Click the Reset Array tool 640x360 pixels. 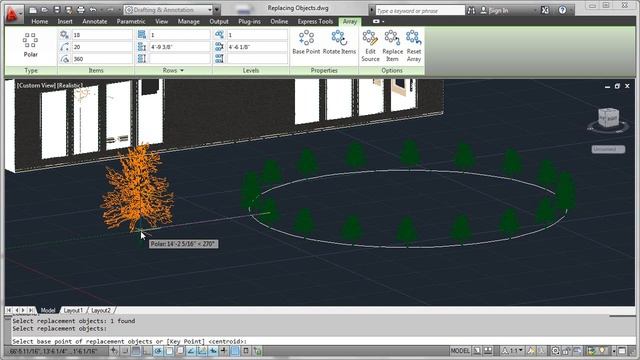(413, 46)
